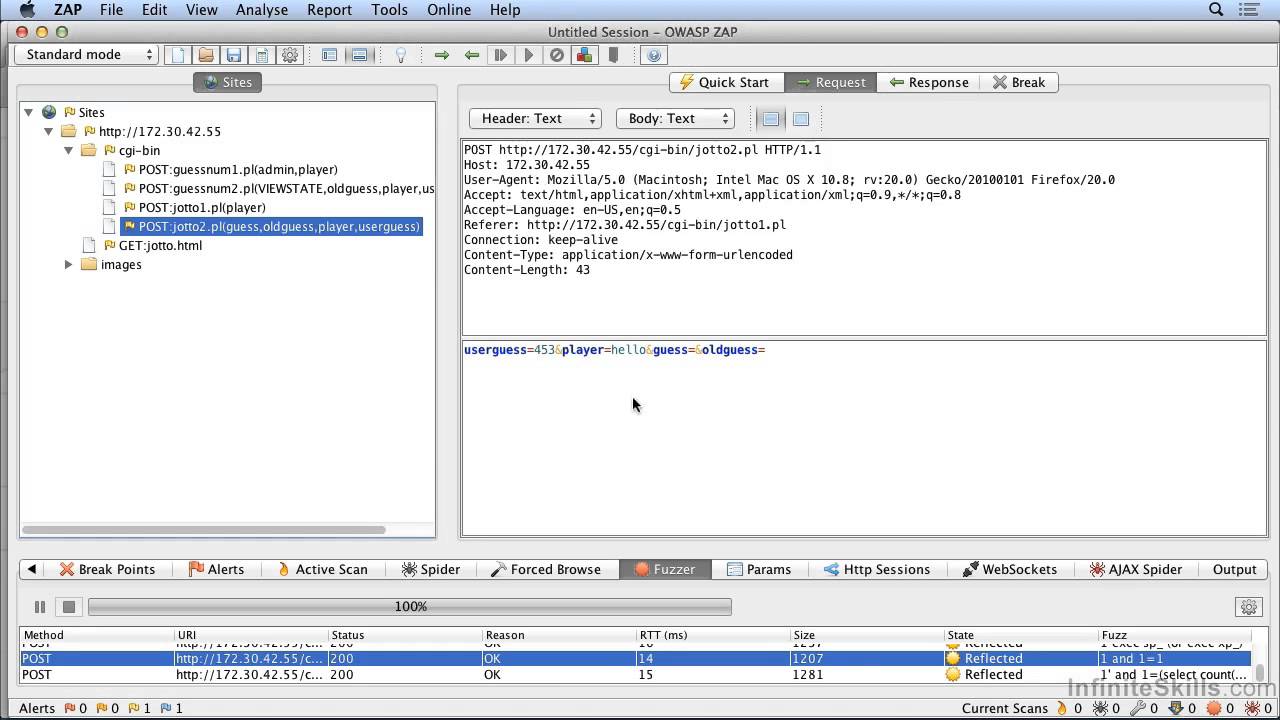Viewport: 1280px width, 720px height.
Task: Stop the fuzzer with the stop button
Action: [68, 606]
